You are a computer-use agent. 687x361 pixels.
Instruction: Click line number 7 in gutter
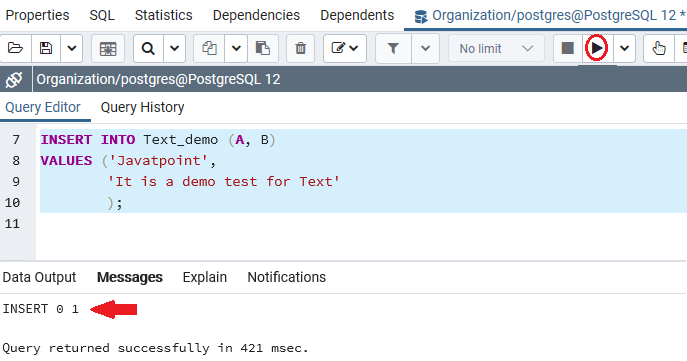click(16, 140)
